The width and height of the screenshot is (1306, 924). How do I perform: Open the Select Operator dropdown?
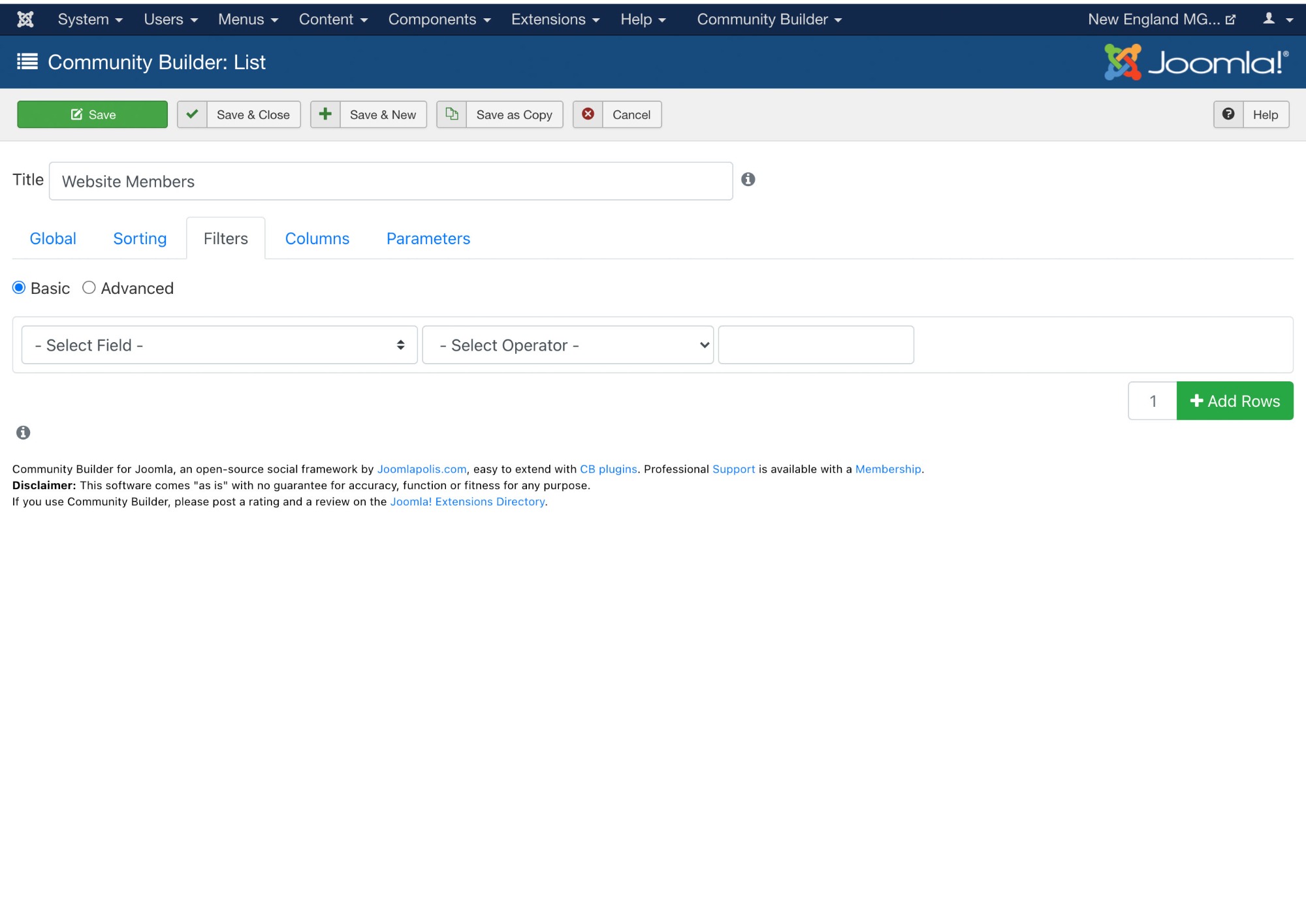568,345
